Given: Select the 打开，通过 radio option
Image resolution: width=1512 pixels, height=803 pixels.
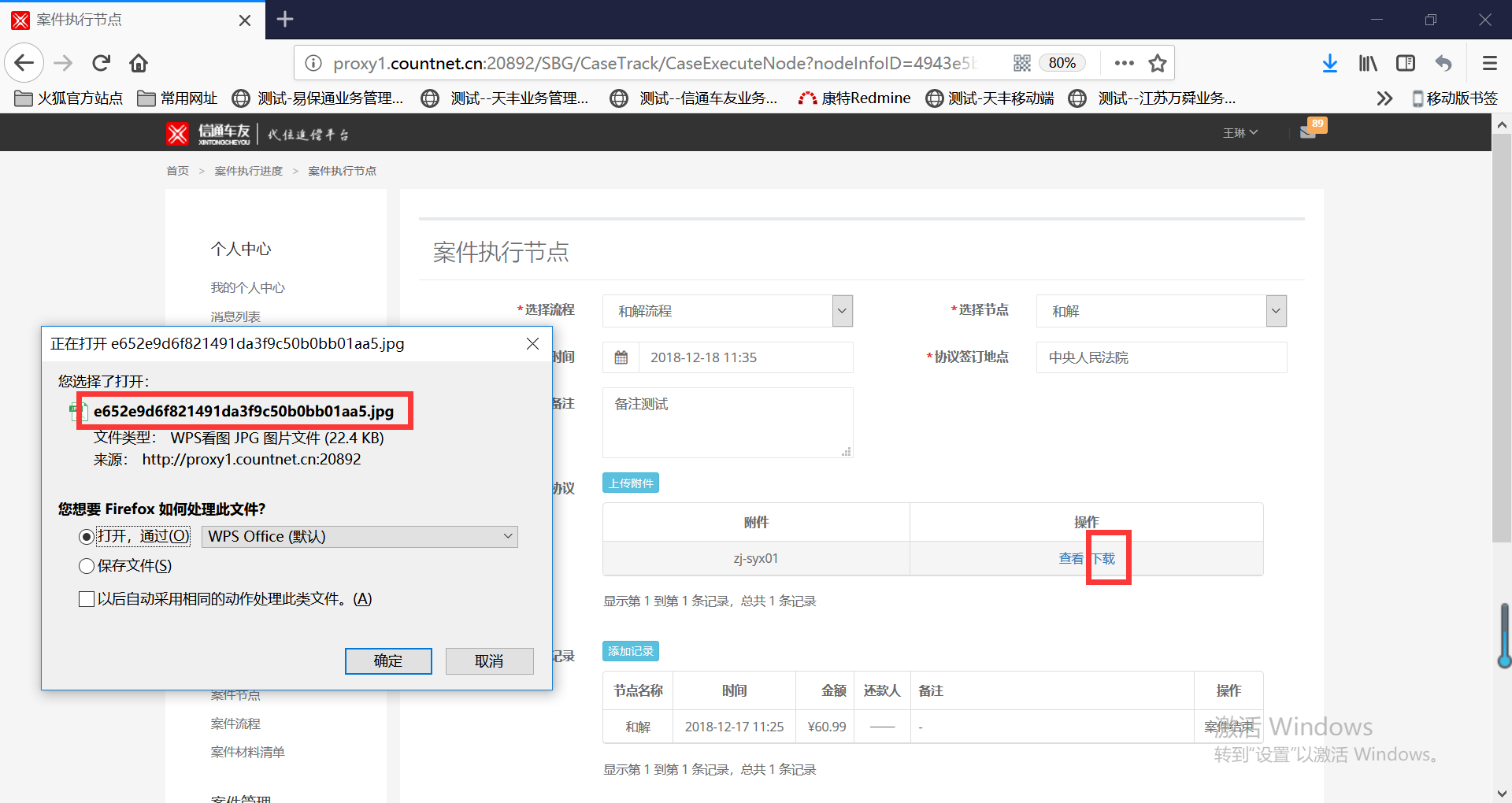Looking at the screenshot, I should tap(87, 537).
